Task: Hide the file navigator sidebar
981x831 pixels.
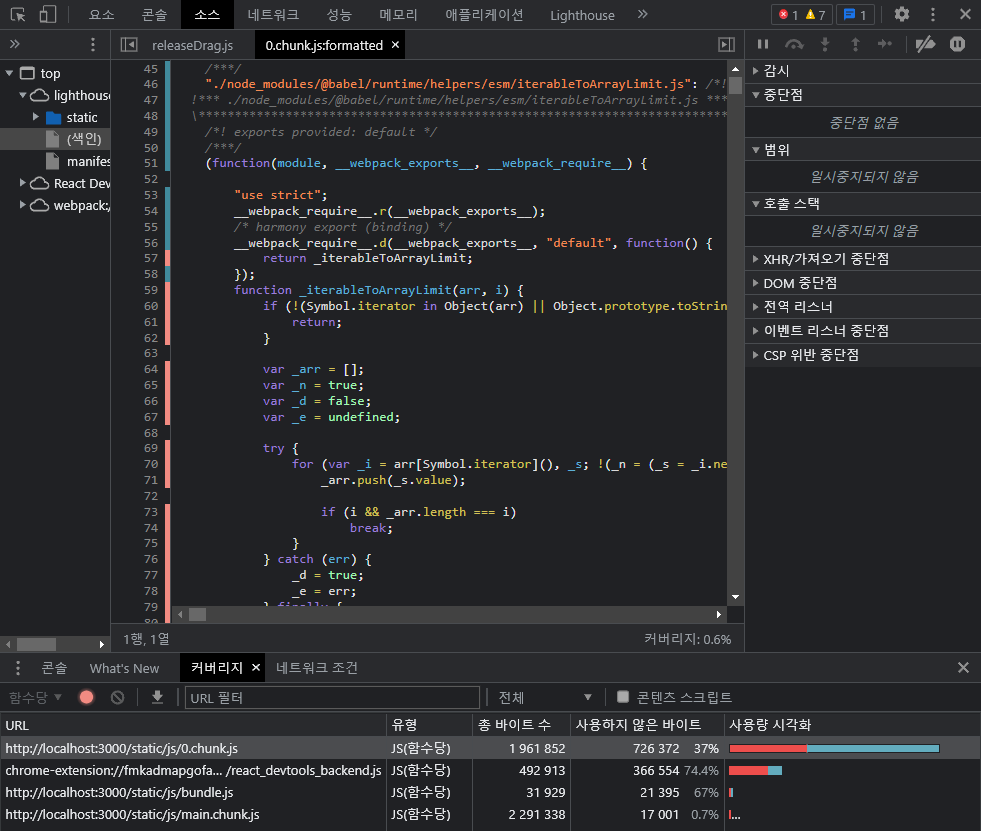Action: click(129, 44)
